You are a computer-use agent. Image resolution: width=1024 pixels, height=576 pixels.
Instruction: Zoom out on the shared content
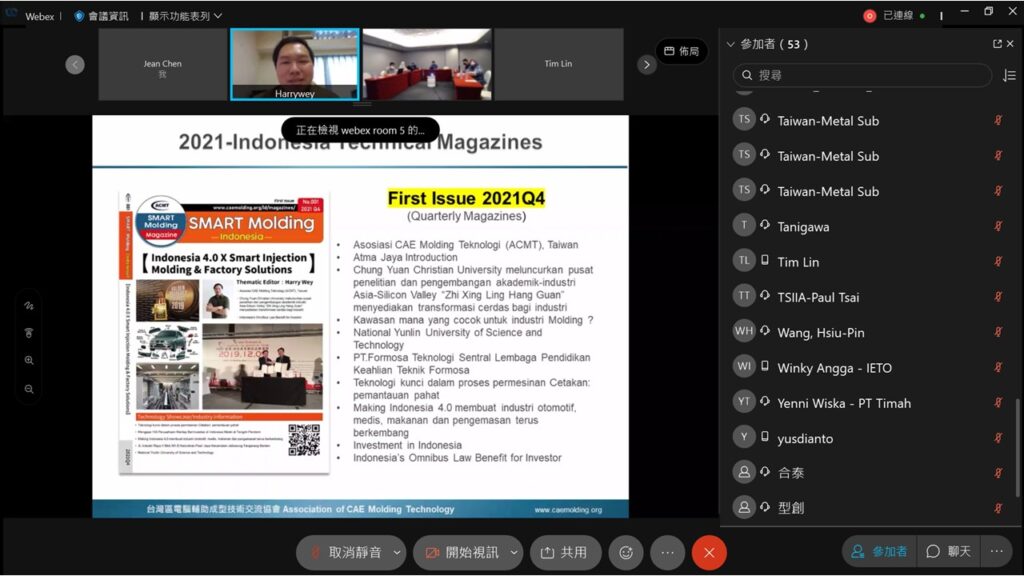pos(29,389)
